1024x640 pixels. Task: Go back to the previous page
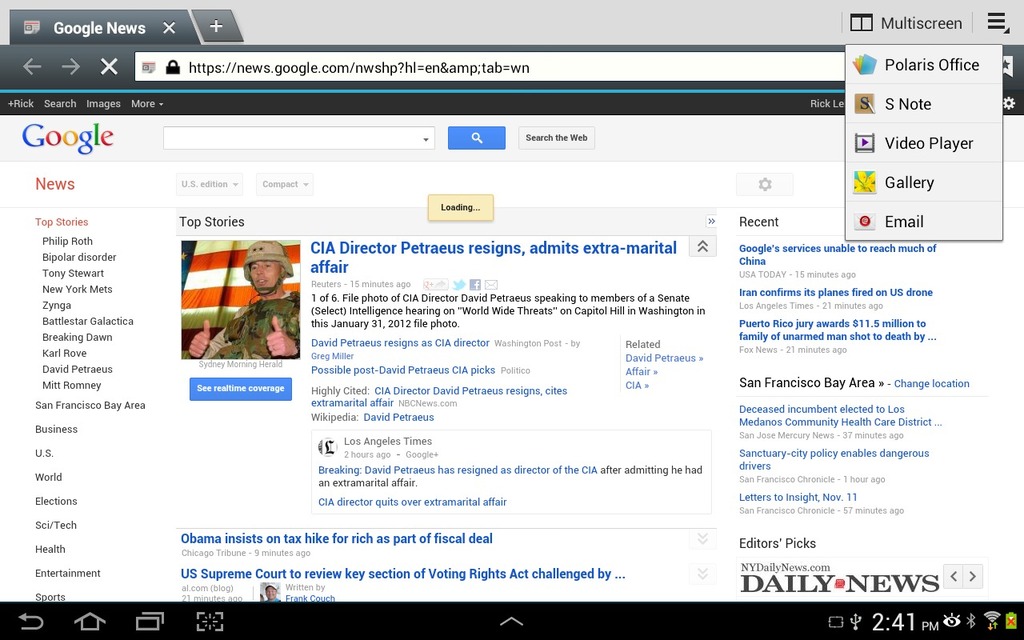point(31,66)
